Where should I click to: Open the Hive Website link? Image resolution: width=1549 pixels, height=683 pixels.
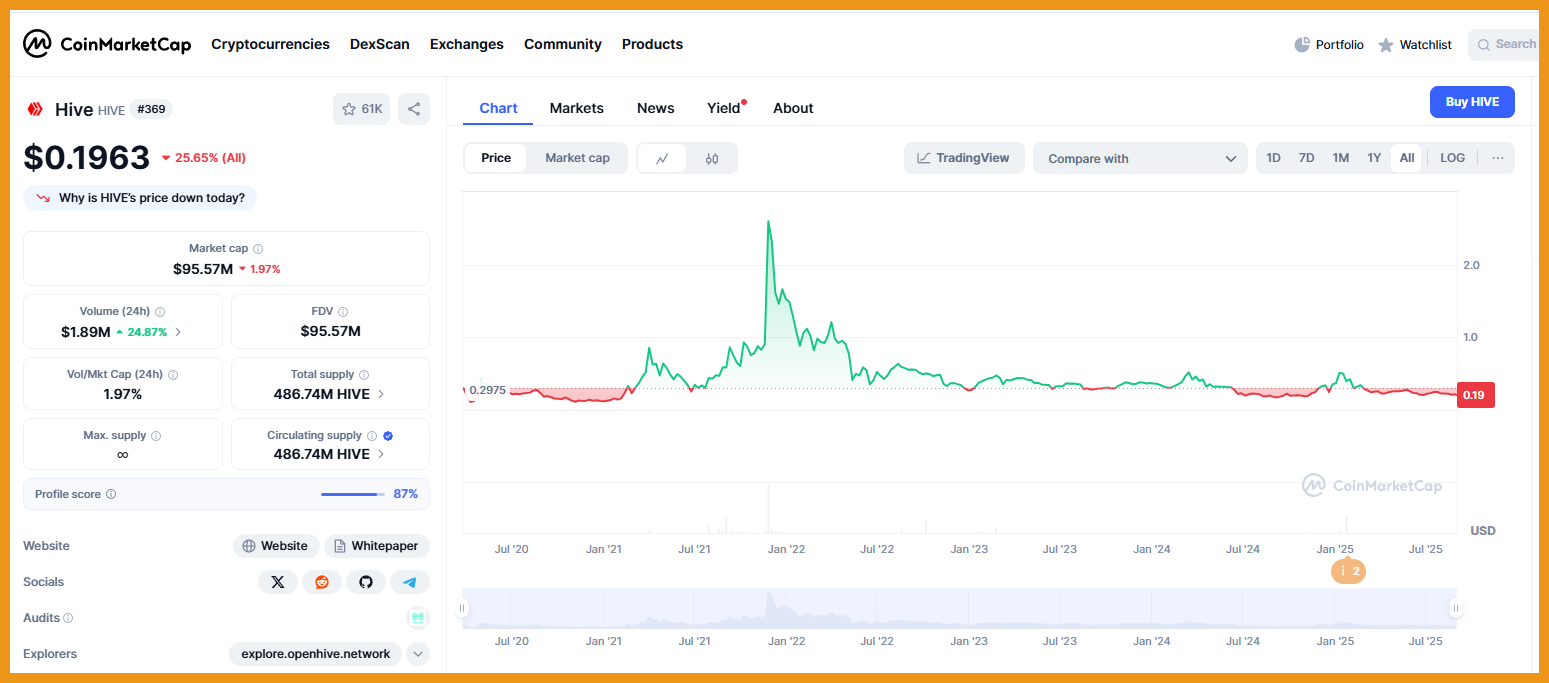coord(276,546)
